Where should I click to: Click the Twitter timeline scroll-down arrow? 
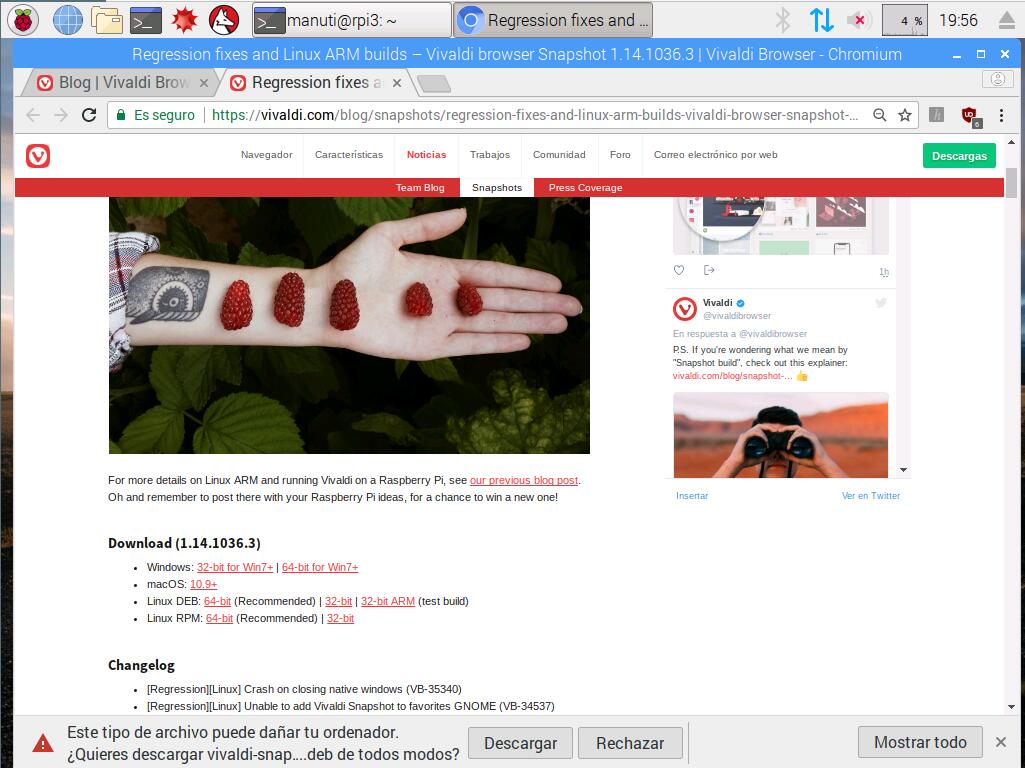pyautogui.click(x=903, y=469)
